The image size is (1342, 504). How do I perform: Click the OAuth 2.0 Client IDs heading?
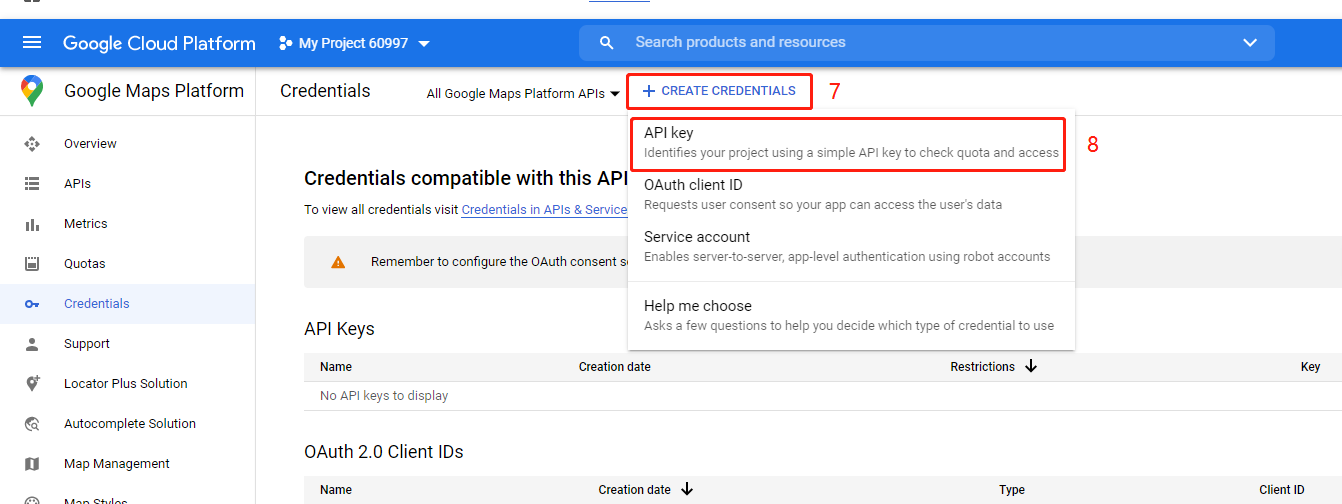tap(384, 452)
